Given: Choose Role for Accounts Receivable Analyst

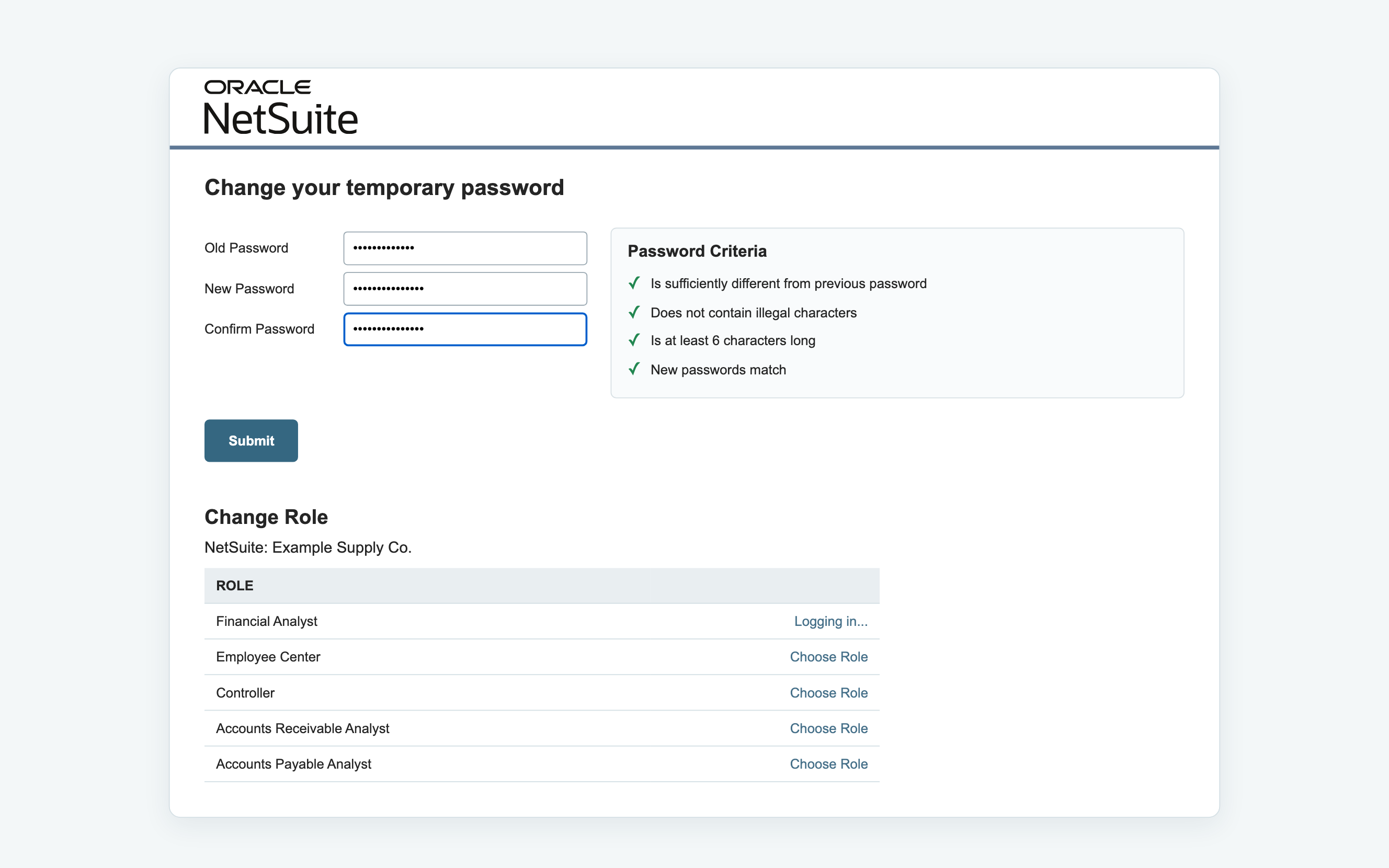Looking at the screenshot, I should click(829, 728).
